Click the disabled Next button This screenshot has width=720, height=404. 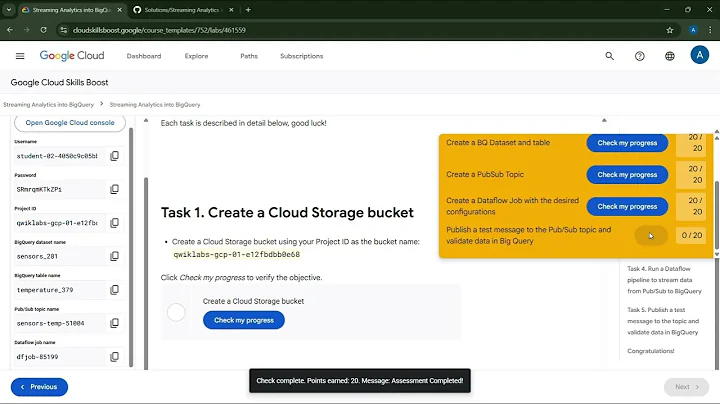[686, 387]
